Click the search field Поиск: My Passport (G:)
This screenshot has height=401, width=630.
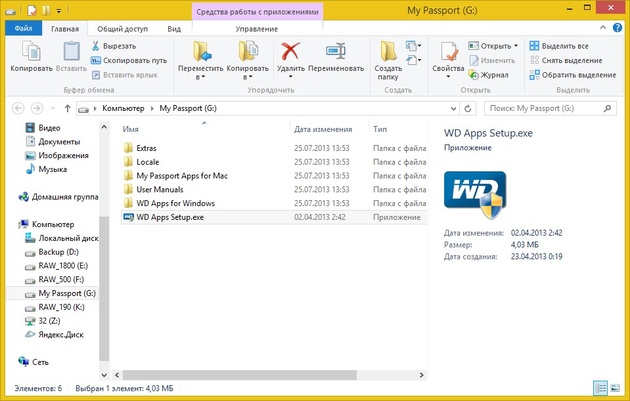[550, 108]
